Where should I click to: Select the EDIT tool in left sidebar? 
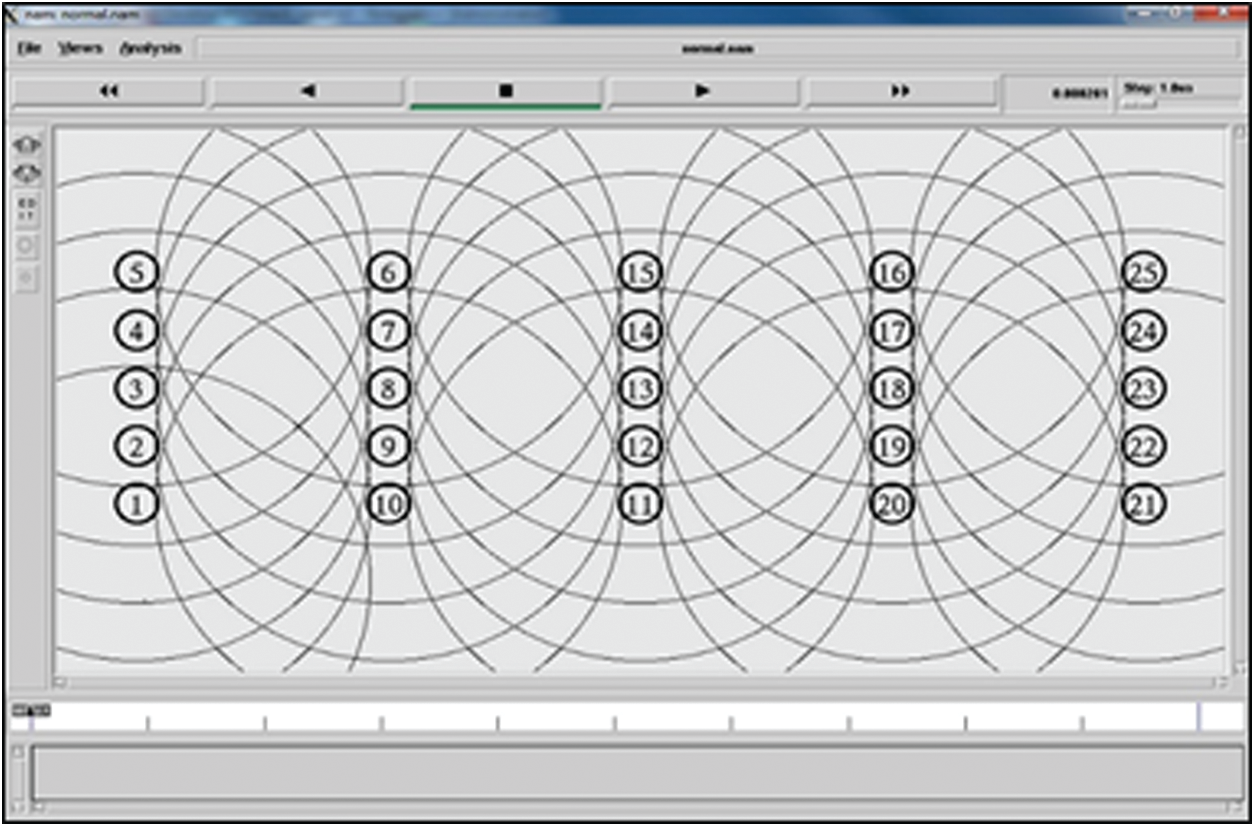[27, 209]
